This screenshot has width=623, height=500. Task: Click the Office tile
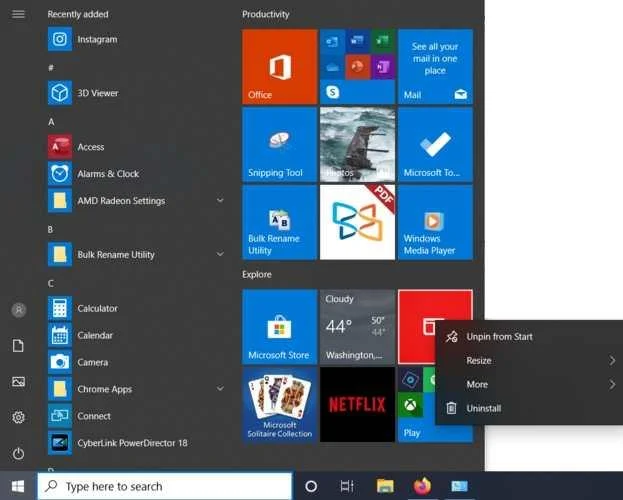279,66
